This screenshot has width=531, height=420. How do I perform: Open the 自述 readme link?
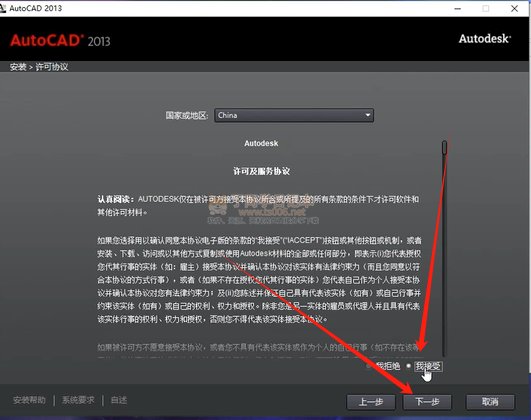(x=119, y=400)
